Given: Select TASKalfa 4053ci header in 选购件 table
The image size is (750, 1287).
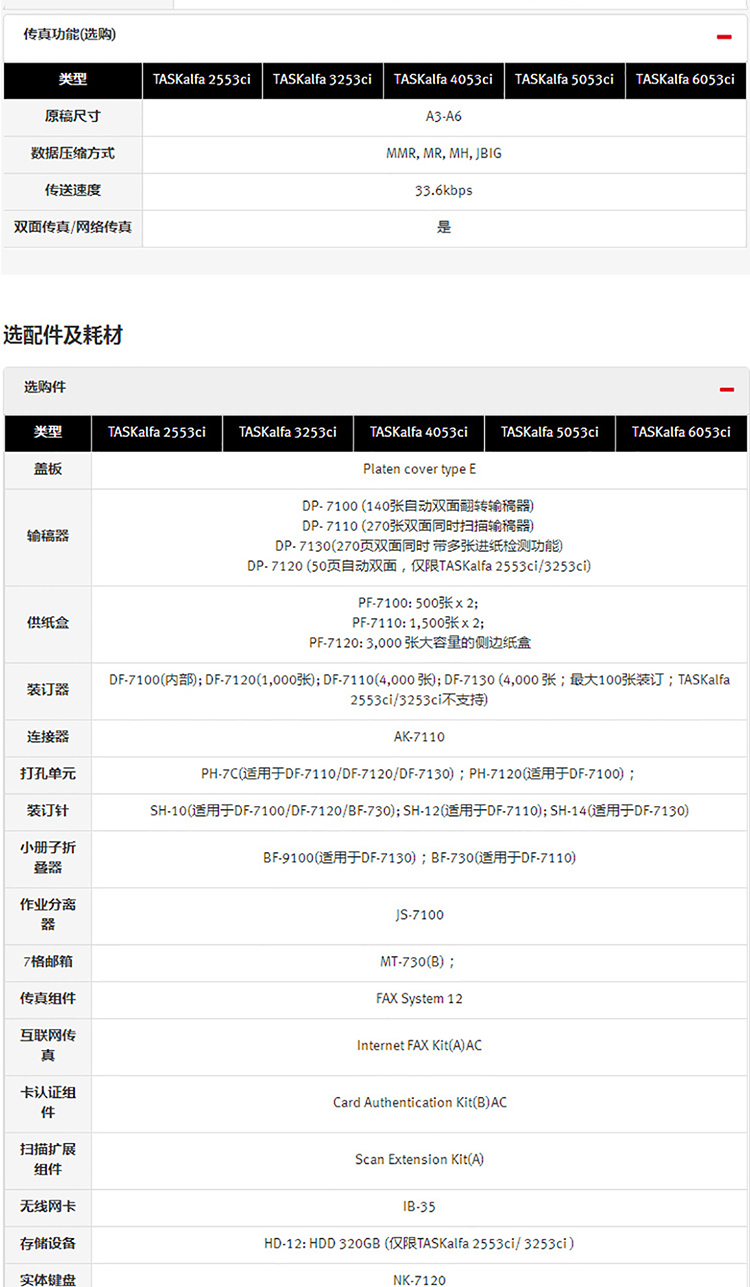Looking at the screenshot, I should [x=419, y=432].
